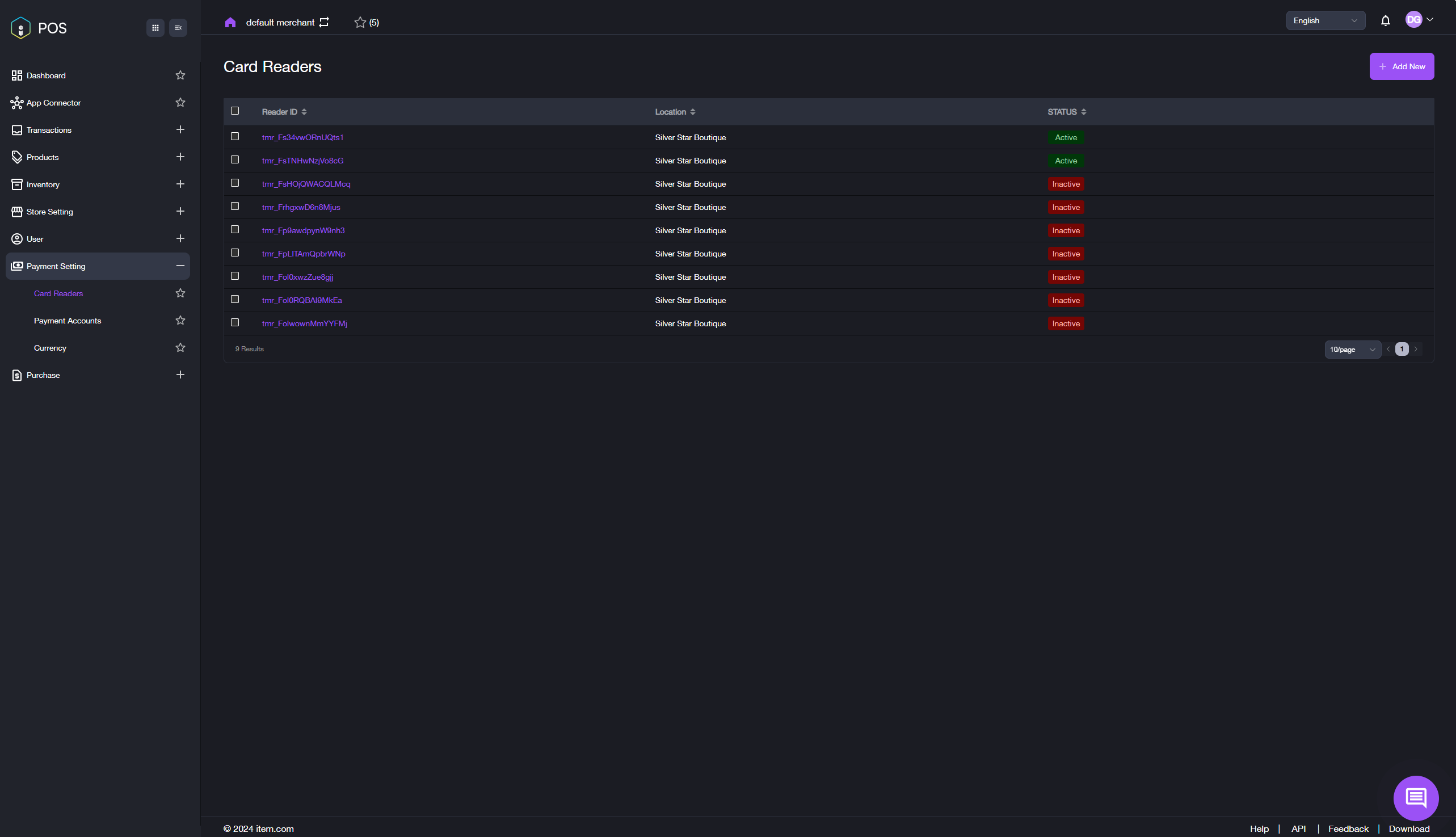1456x837 pixels.
Task: Tick checkbox for tmr_FrhgxwD6n8Mjus reader
Action: click(235, 207)
